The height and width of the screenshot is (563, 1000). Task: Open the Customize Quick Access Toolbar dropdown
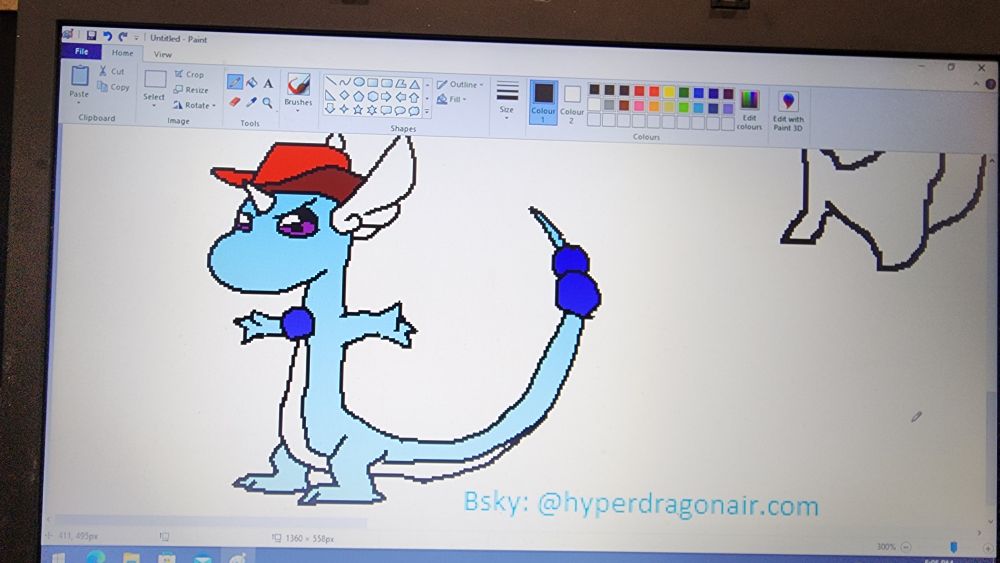click(136, 38)
